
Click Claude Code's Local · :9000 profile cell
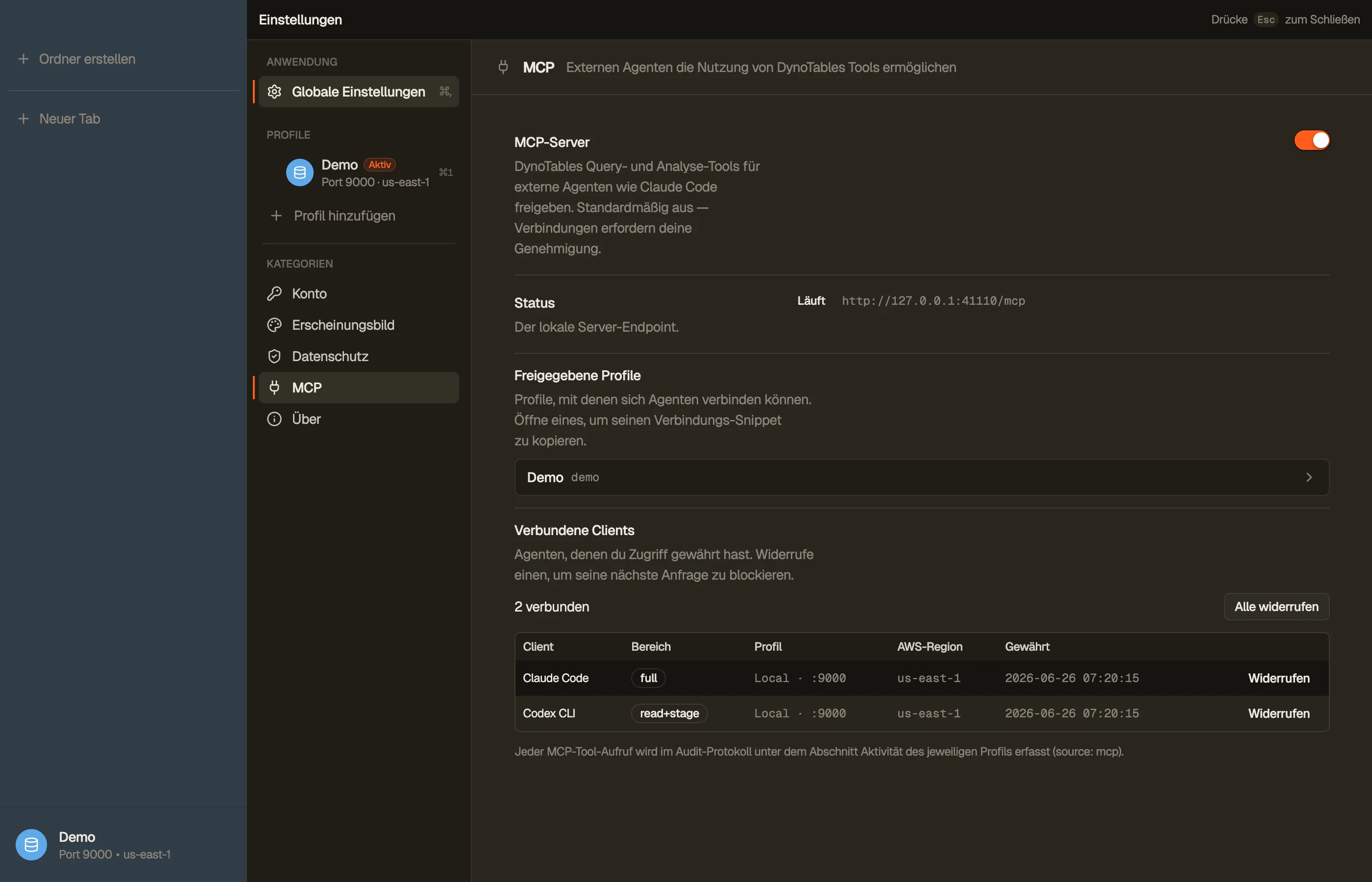pyautogui.click(x=799, y=678)
